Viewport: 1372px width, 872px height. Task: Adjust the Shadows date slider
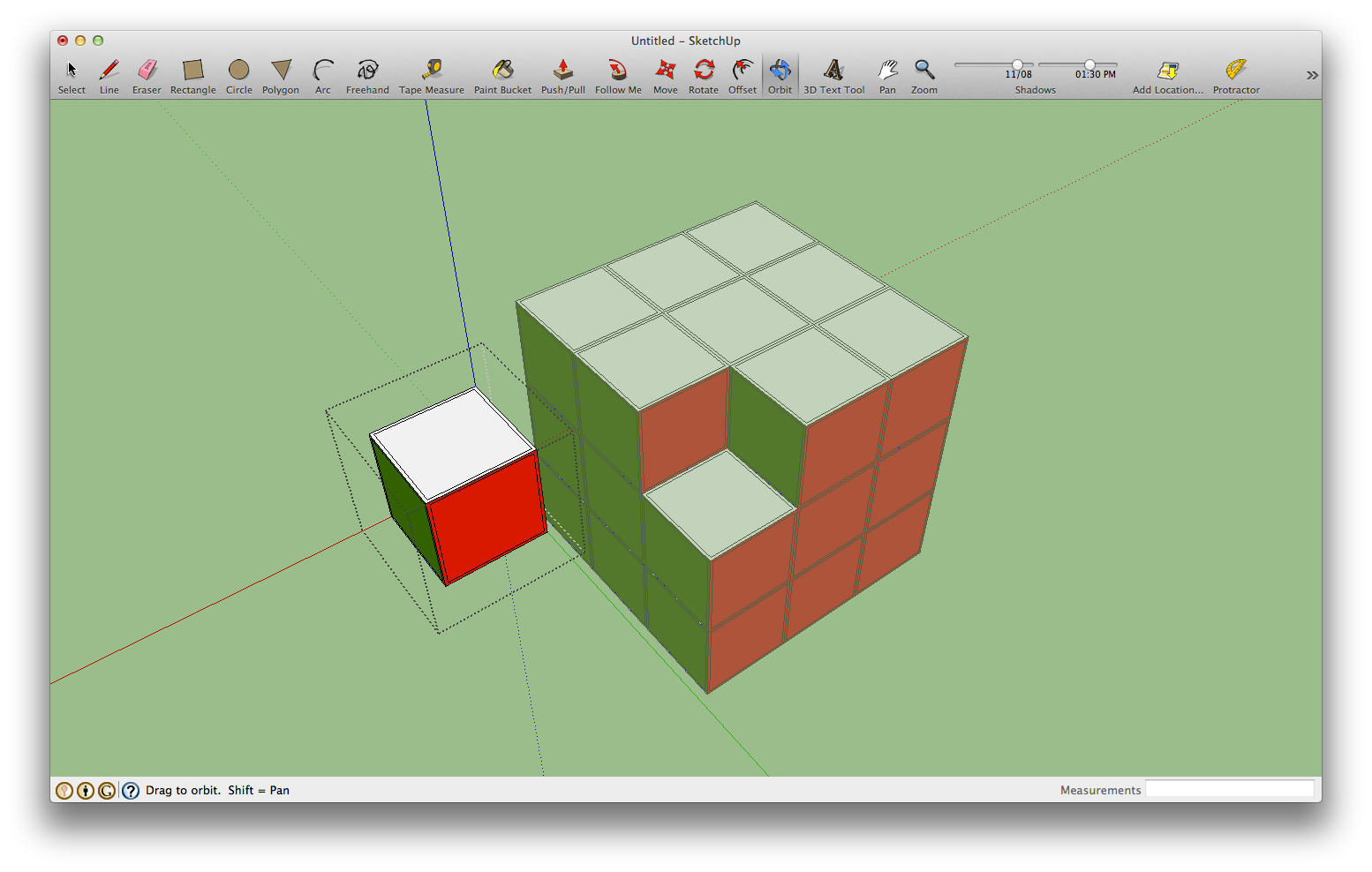(x=1017, y=64)
